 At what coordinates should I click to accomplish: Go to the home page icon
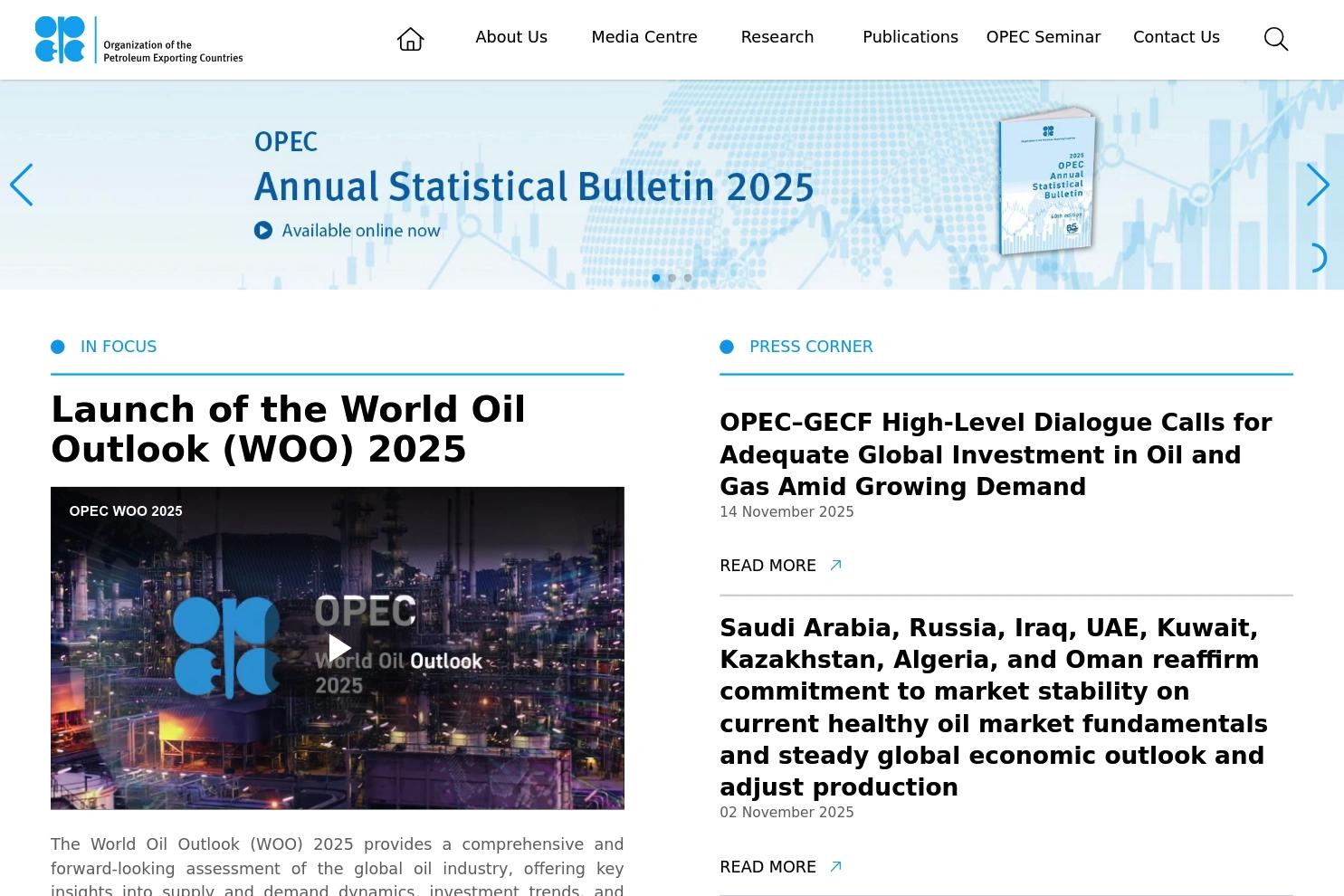tap(410, 39)
